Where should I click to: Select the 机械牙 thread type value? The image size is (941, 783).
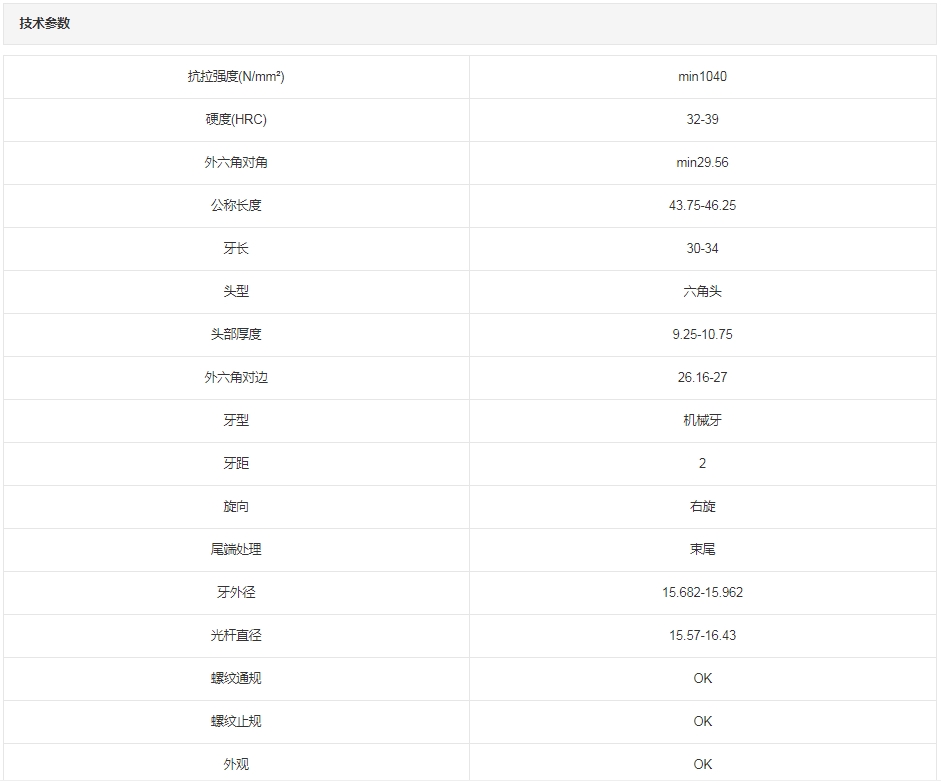click(x=702, y=420)
